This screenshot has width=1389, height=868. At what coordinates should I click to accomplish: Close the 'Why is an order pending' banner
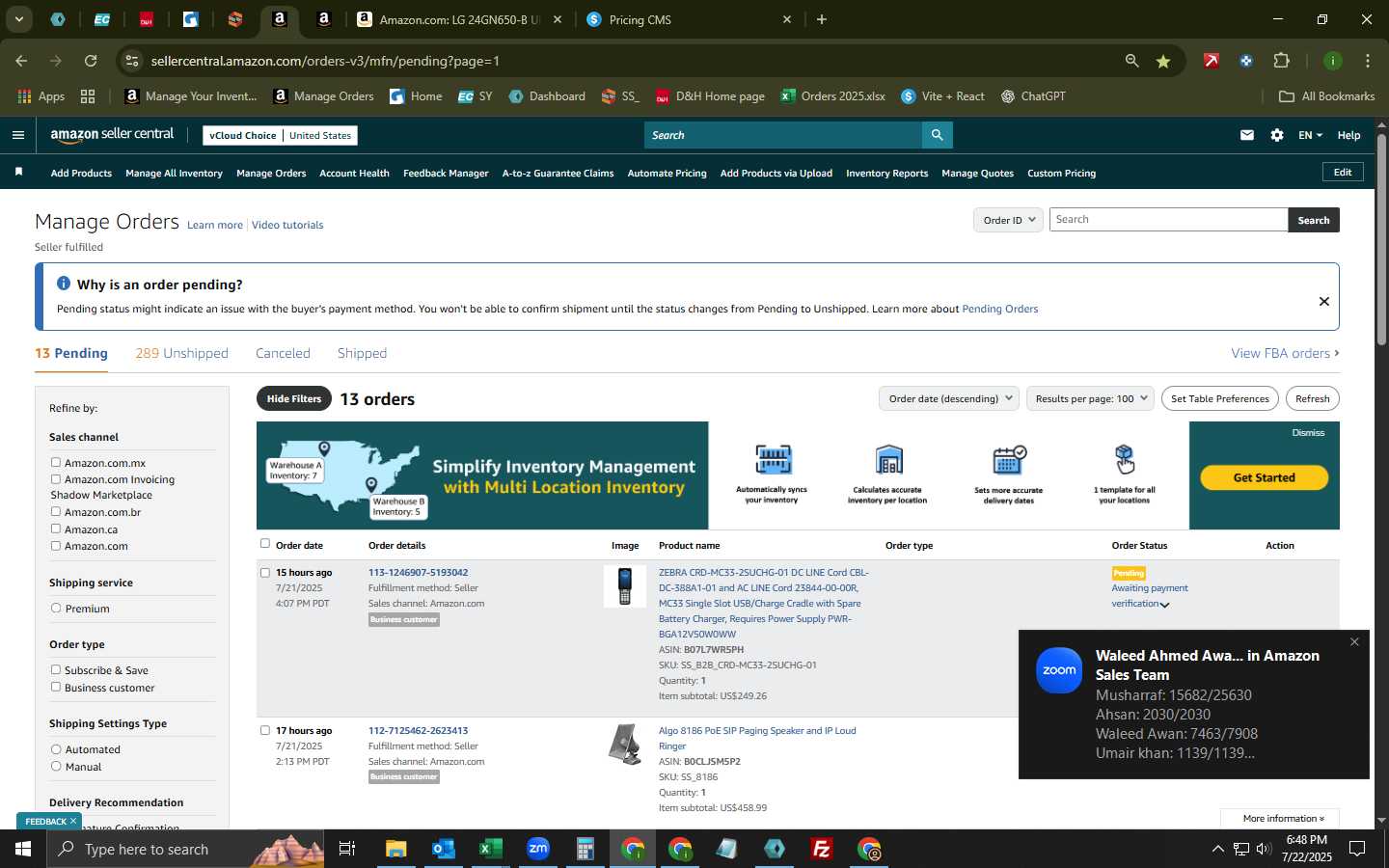(x=1324, y=301)
